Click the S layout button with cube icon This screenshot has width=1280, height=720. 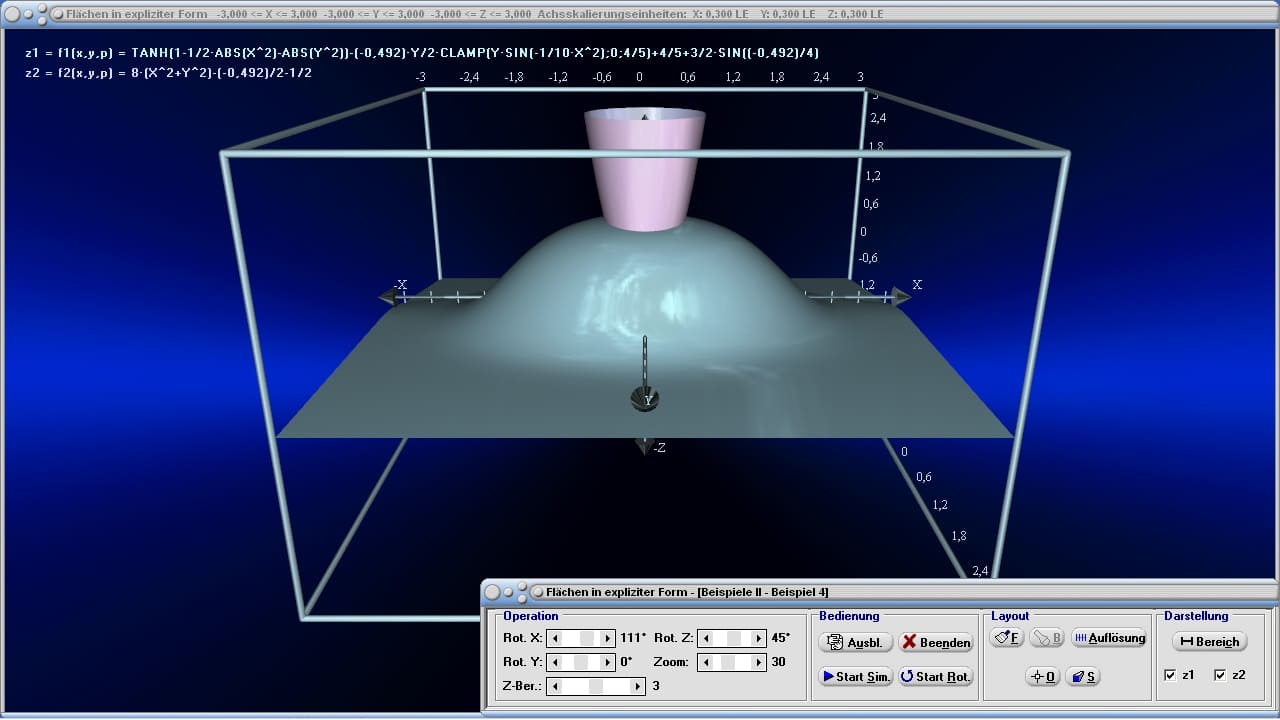click(x=1083, y=677)
